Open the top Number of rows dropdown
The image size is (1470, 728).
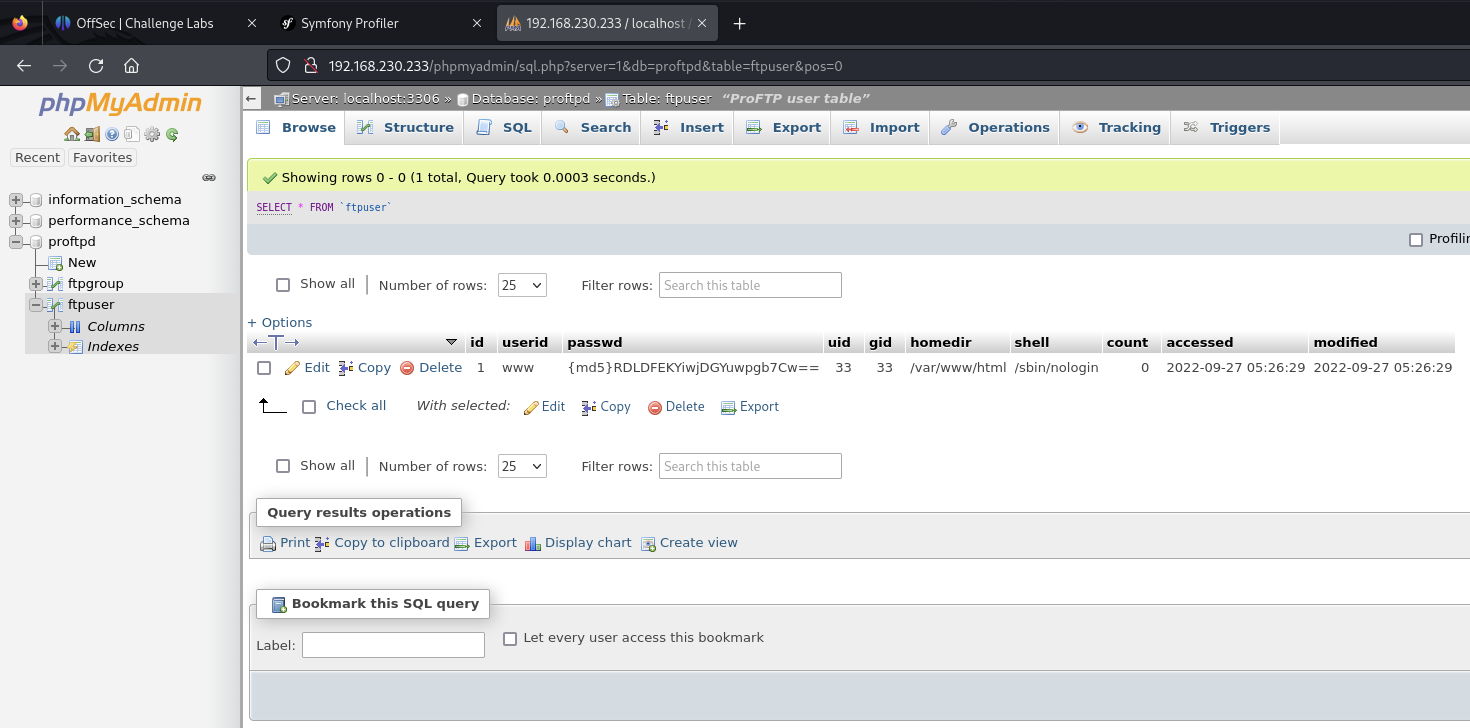pos(522,285)
